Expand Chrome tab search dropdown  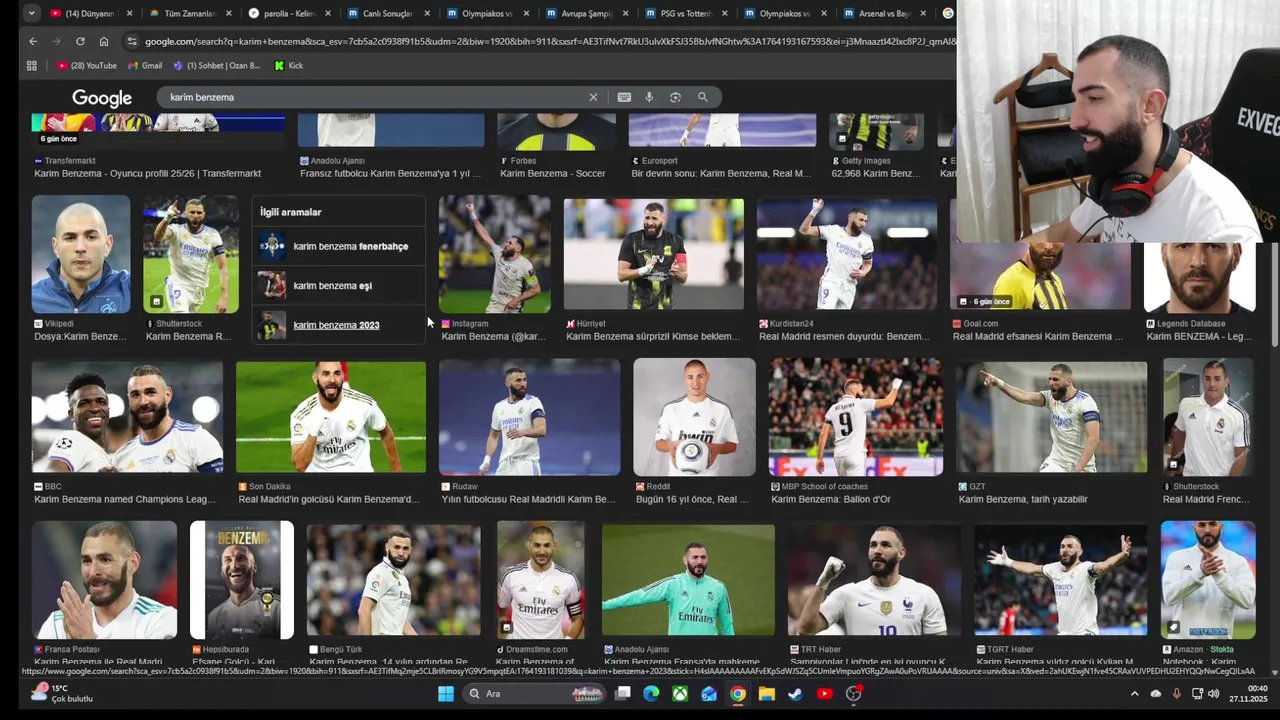pyautogui.click(x=32, y=13)
